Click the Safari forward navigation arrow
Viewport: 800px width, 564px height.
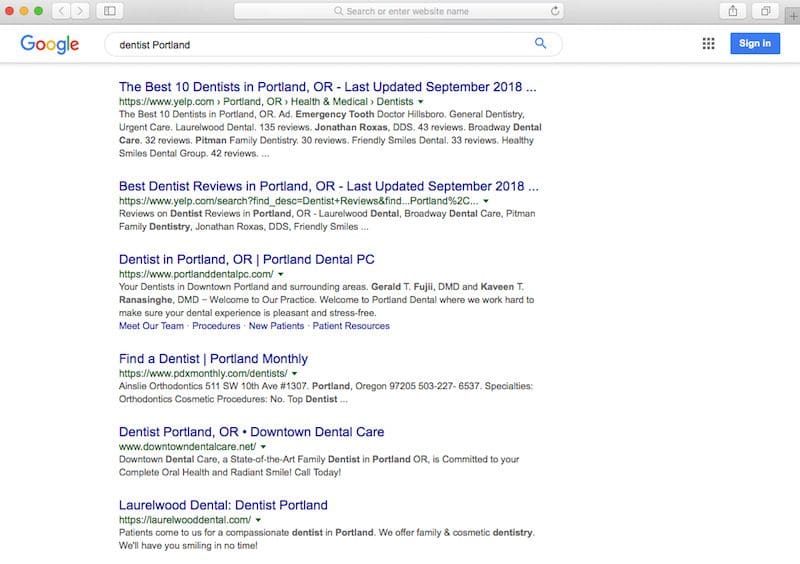[79, 11]
